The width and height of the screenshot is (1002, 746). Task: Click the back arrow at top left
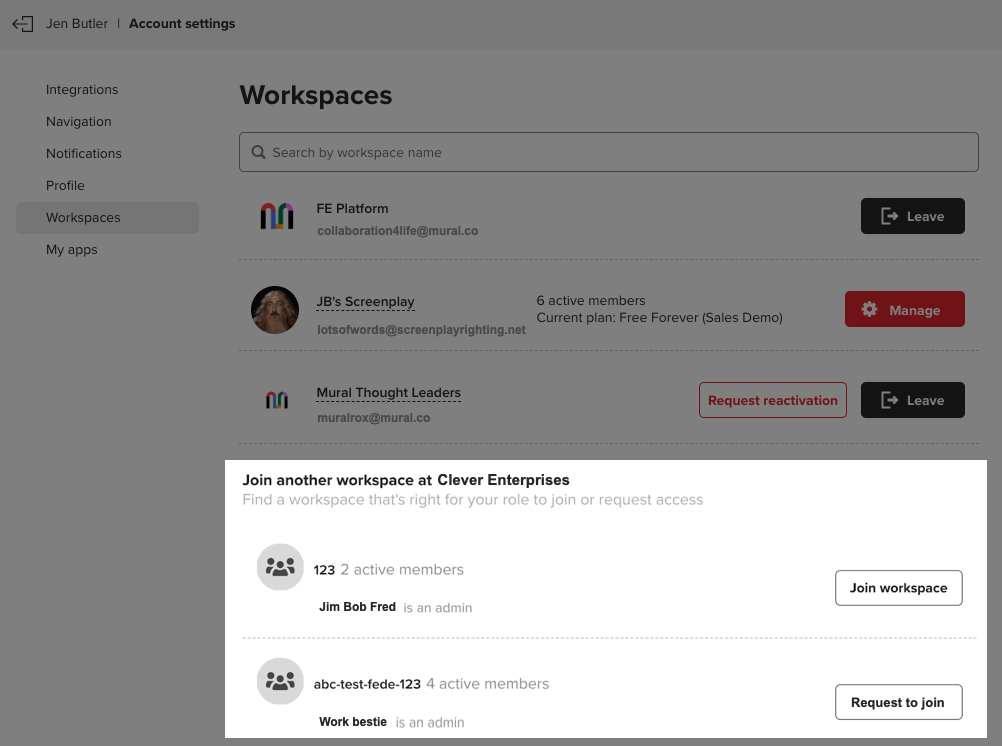tap(22, 23)
